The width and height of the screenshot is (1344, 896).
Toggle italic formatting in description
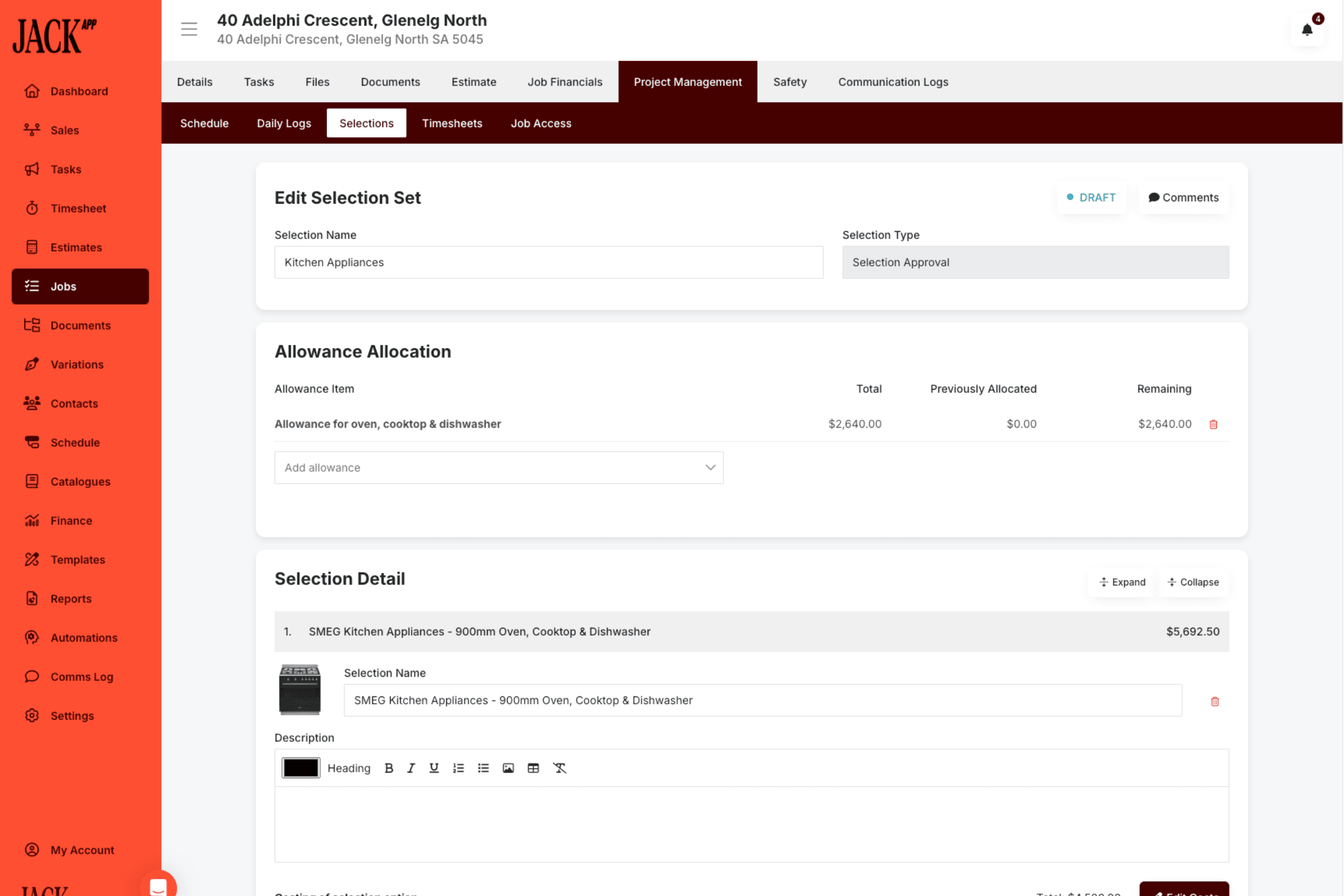pos(411,768)
